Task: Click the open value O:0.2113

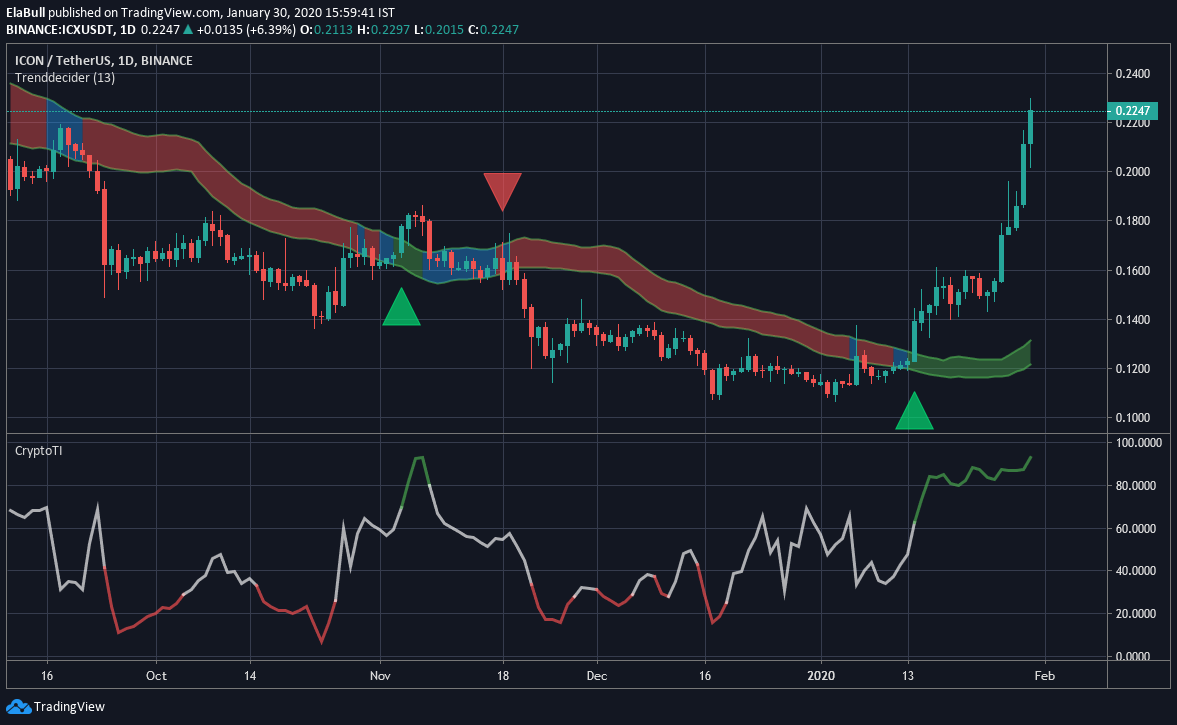Action: click(326, 30)
